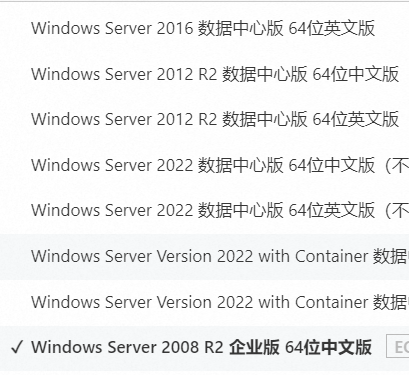The image size is (409, 375).
Task: Switch image to the 2016 datacenter English edition
Action: click(203, 28)
